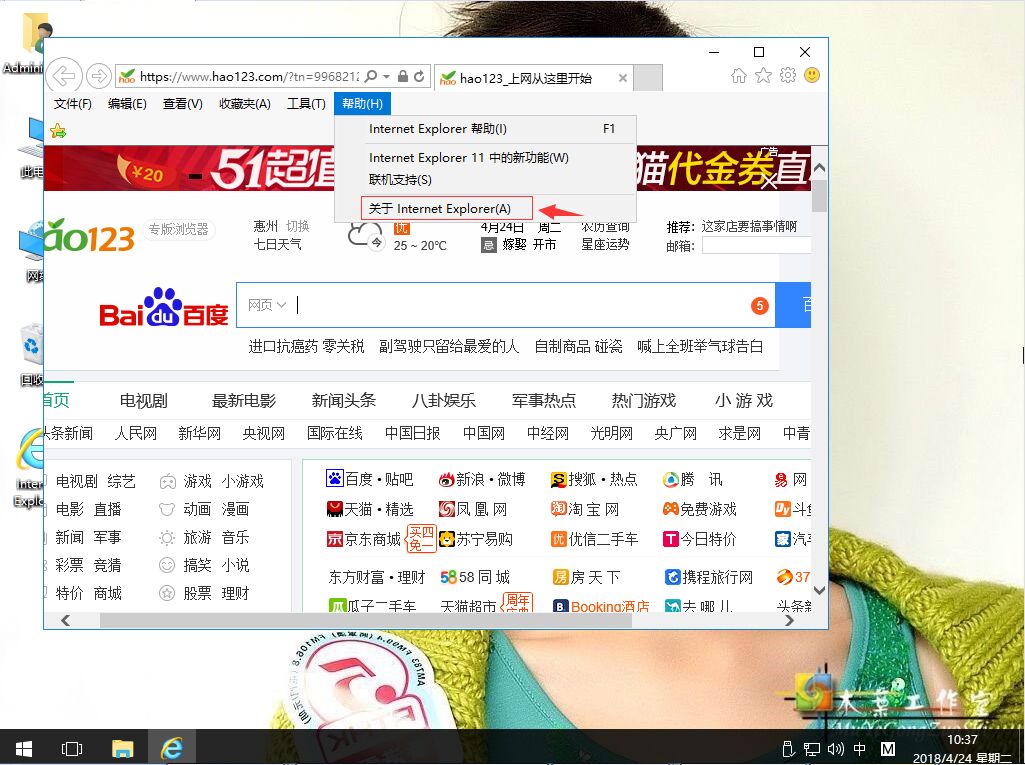Click the 邮箱 input field
This screenshot has height=765, width=1025.
(756, 246)
